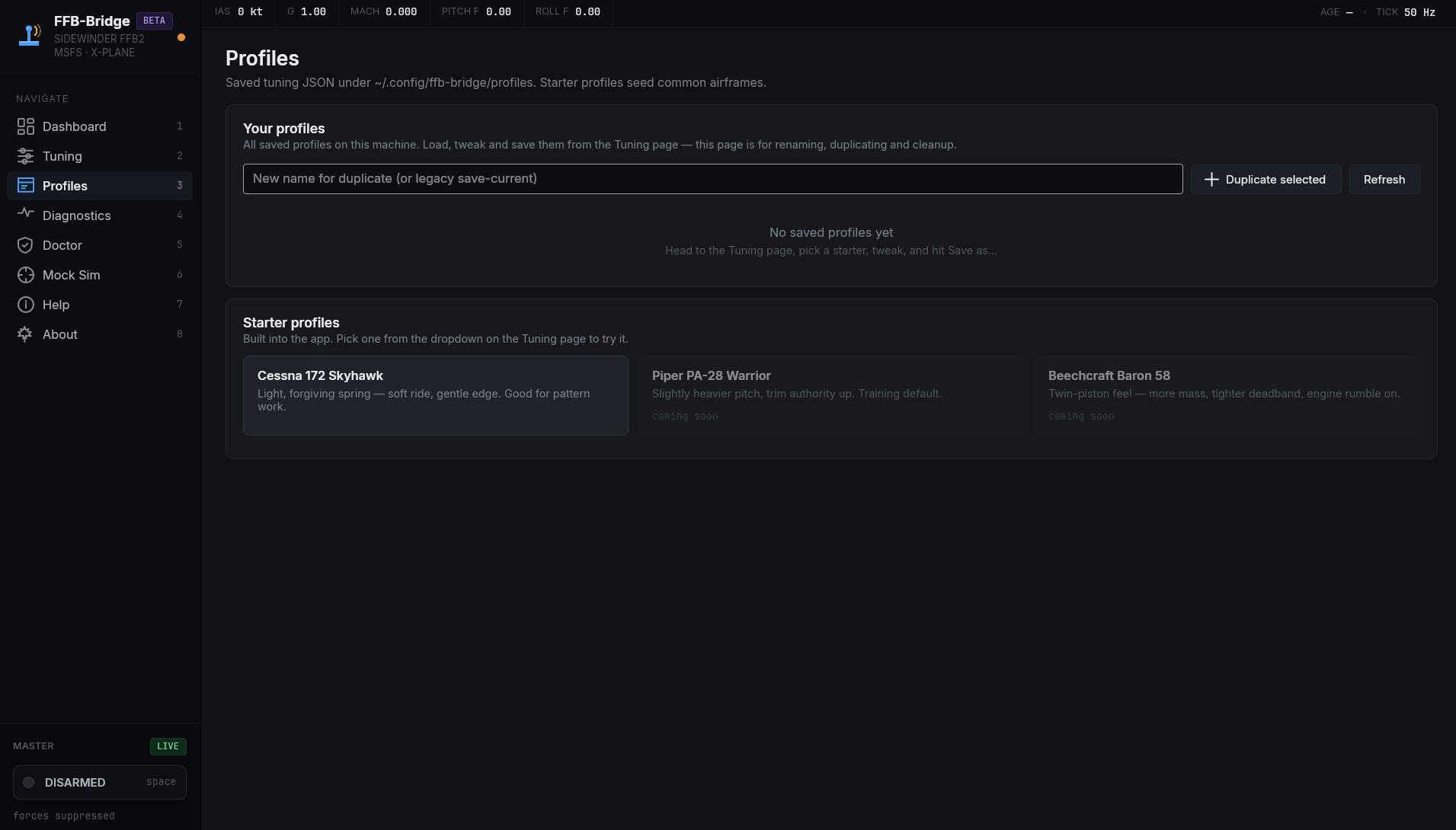The height and width of the screenshot is (830, 1456).
Task: Click the Mock Sim crosshair icon
Action: [26, 275]
